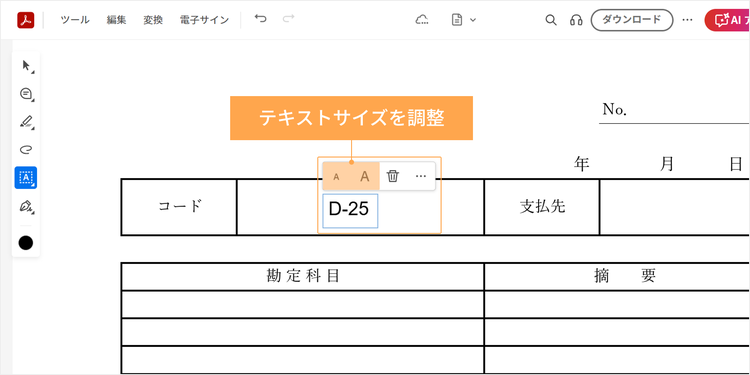Click the 支払先 table cell

542,207
